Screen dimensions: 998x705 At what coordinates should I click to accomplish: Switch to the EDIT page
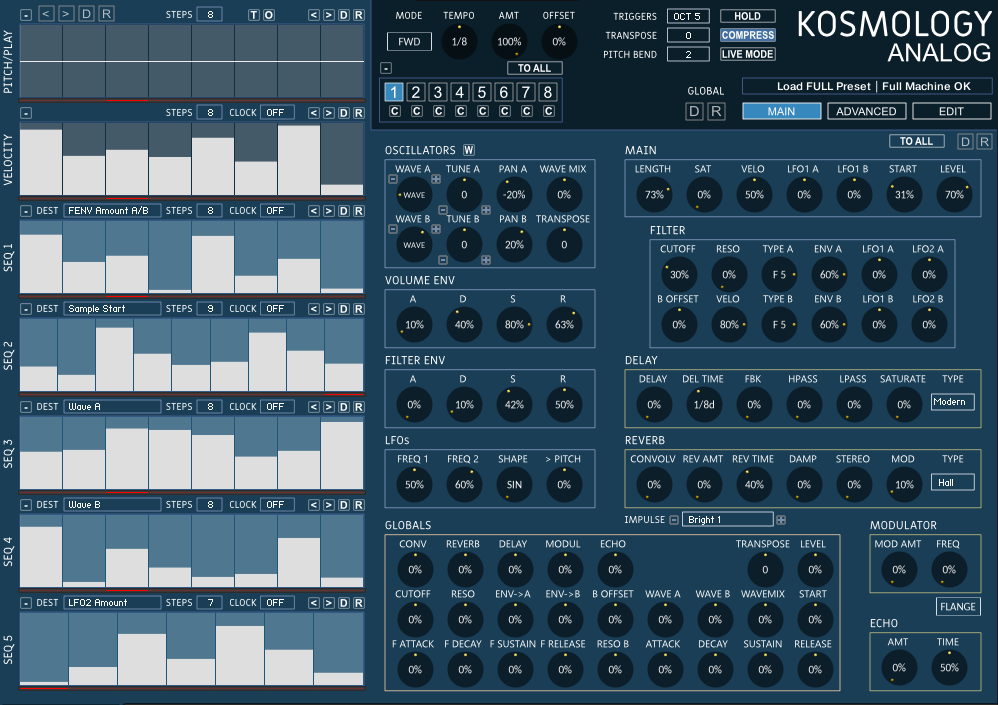[x=951, y=111]
